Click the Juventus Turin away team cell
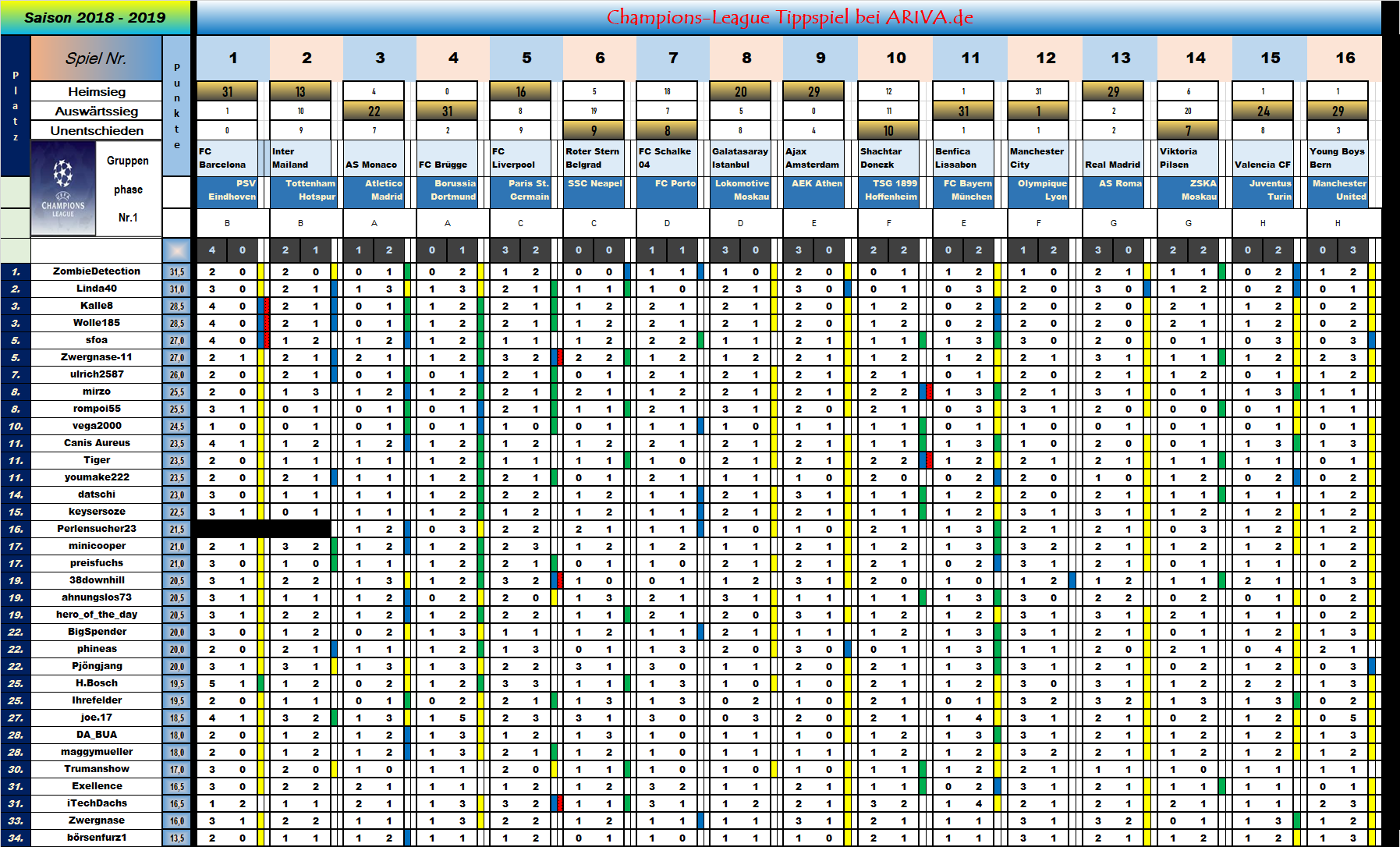1400x847 pixels. point(1263,190)
